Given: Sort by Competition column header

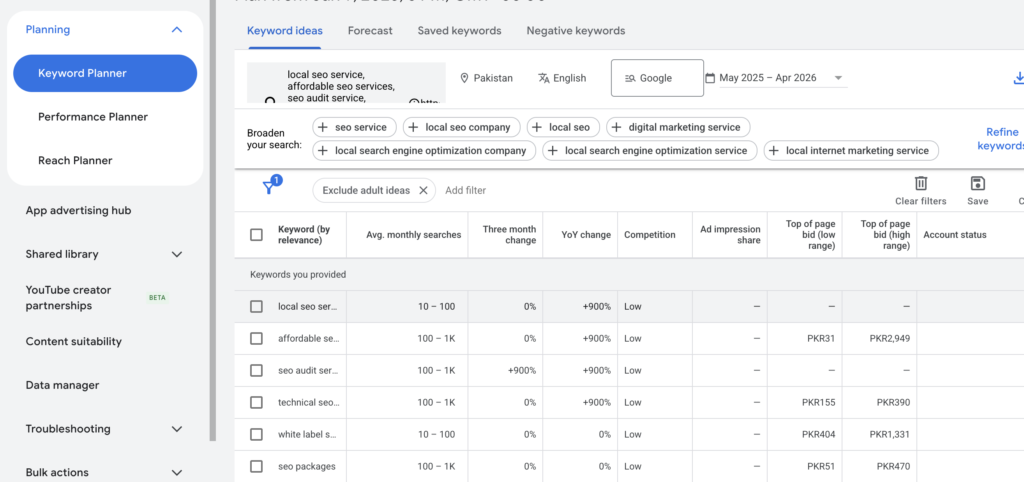Looking at the screenshot, I should coord(650,235).
